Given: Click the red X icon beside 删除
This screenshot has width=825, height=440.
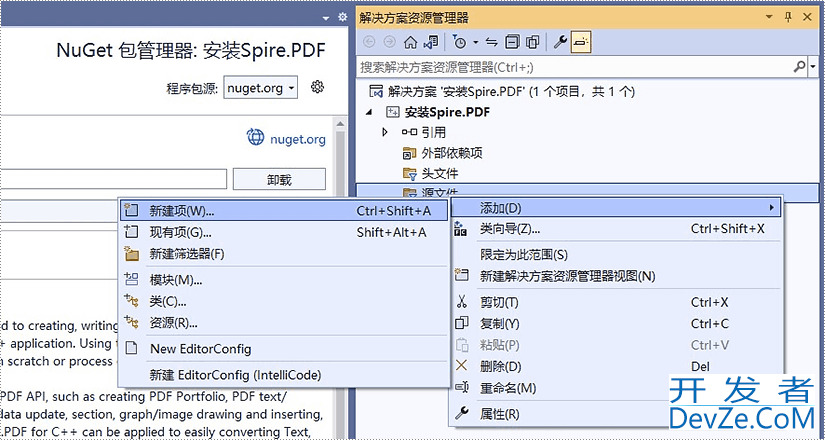Looking at the screenshot, I should point(461,365).
